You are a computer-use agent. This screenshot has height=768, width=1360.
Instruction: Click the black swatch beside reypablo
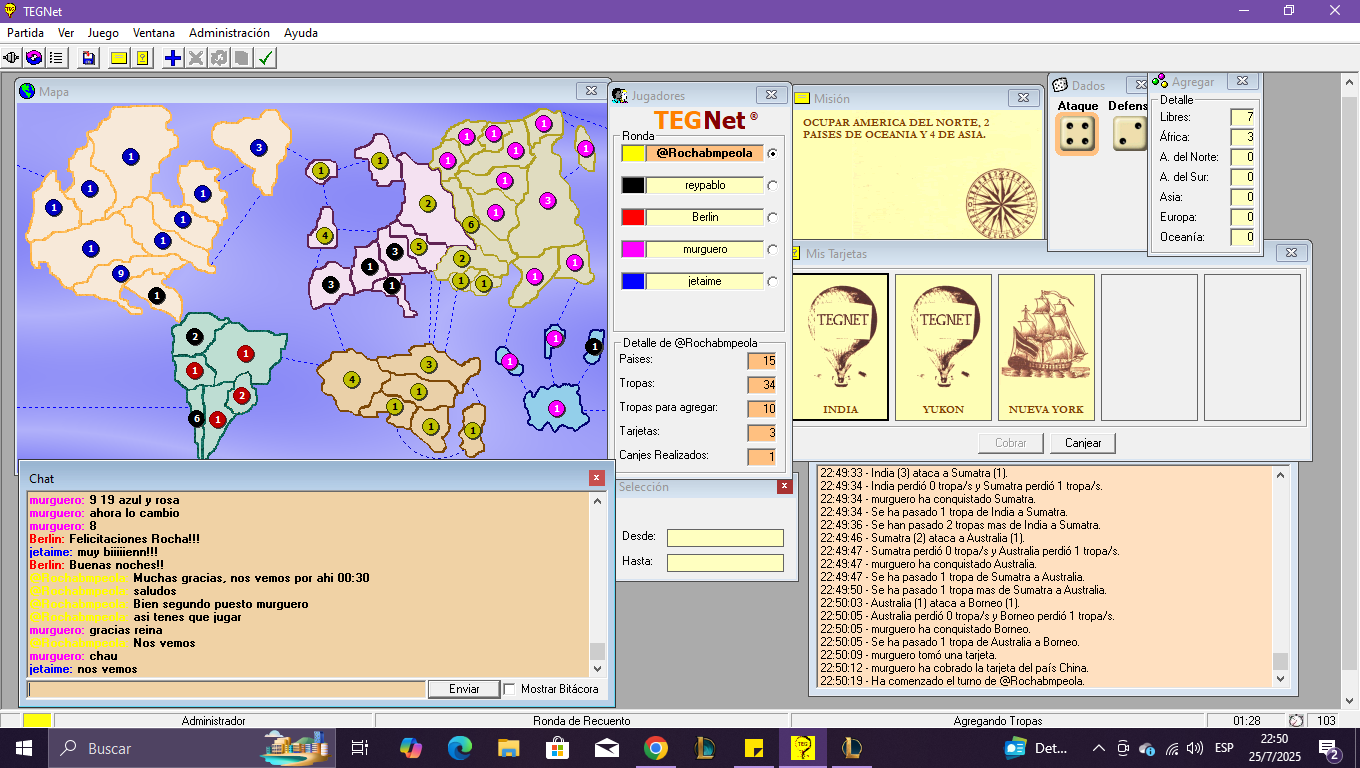coord(632,185)
